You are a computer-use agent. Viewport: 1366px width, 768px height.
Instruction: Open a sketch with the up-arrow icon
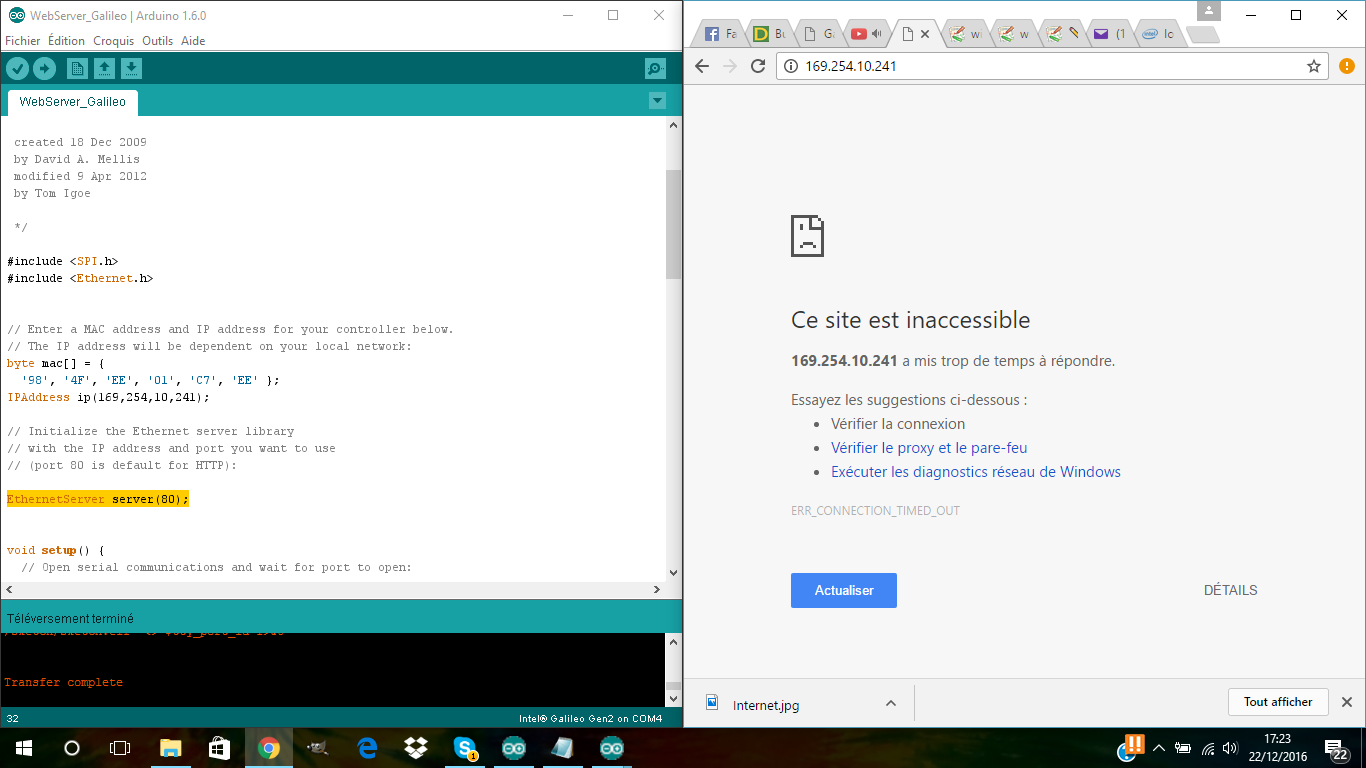tap(104, 68)
